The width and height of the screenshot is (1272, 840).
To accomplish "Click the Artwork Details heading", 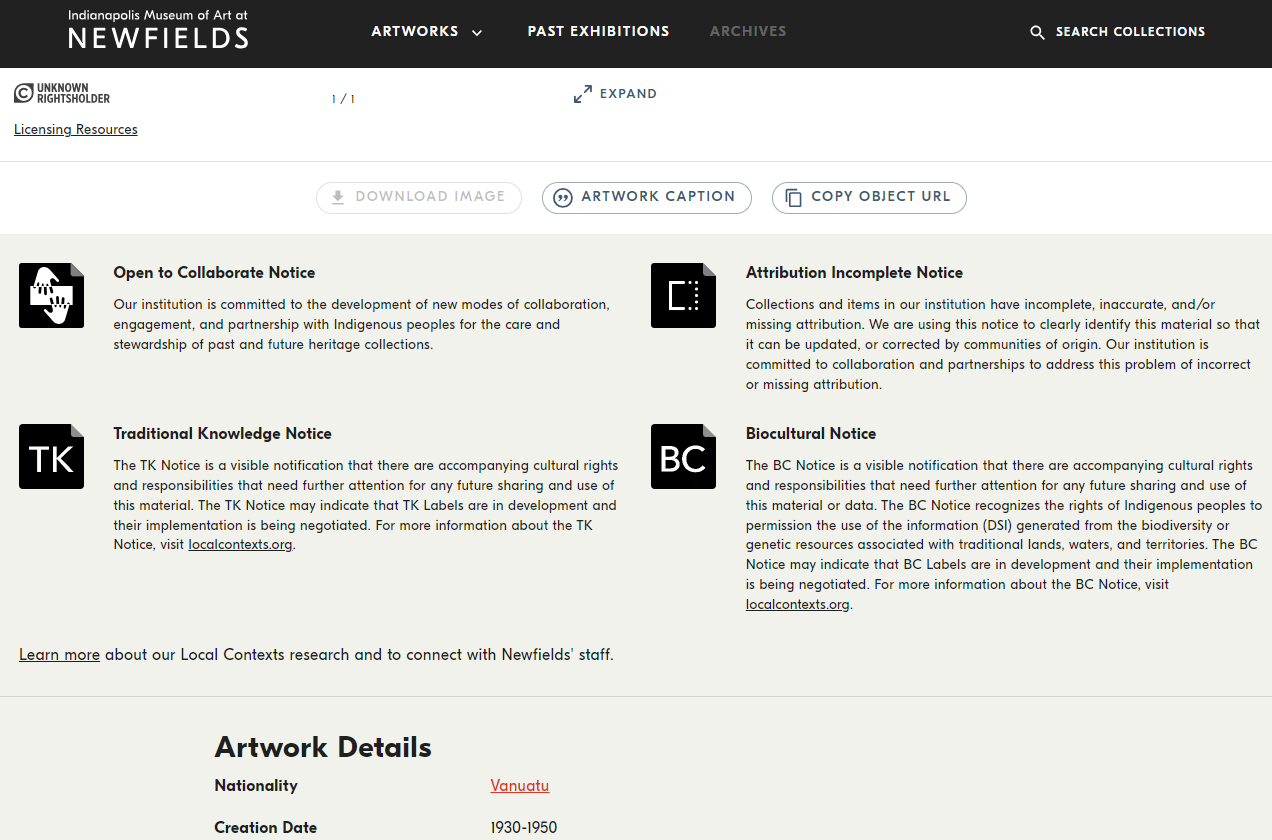I will (x=323, y=748).
